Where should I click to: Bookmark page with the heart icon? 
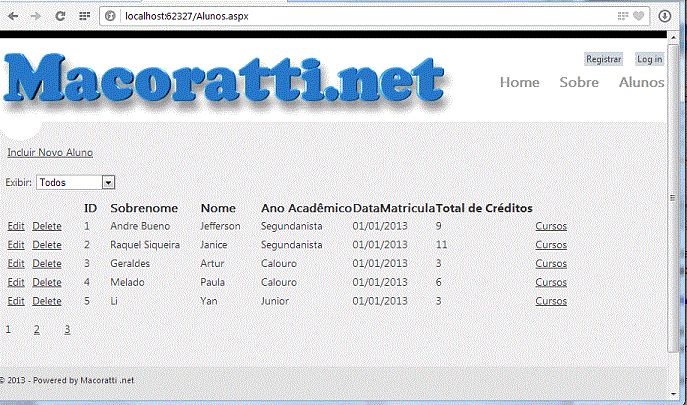click(638, 16)
